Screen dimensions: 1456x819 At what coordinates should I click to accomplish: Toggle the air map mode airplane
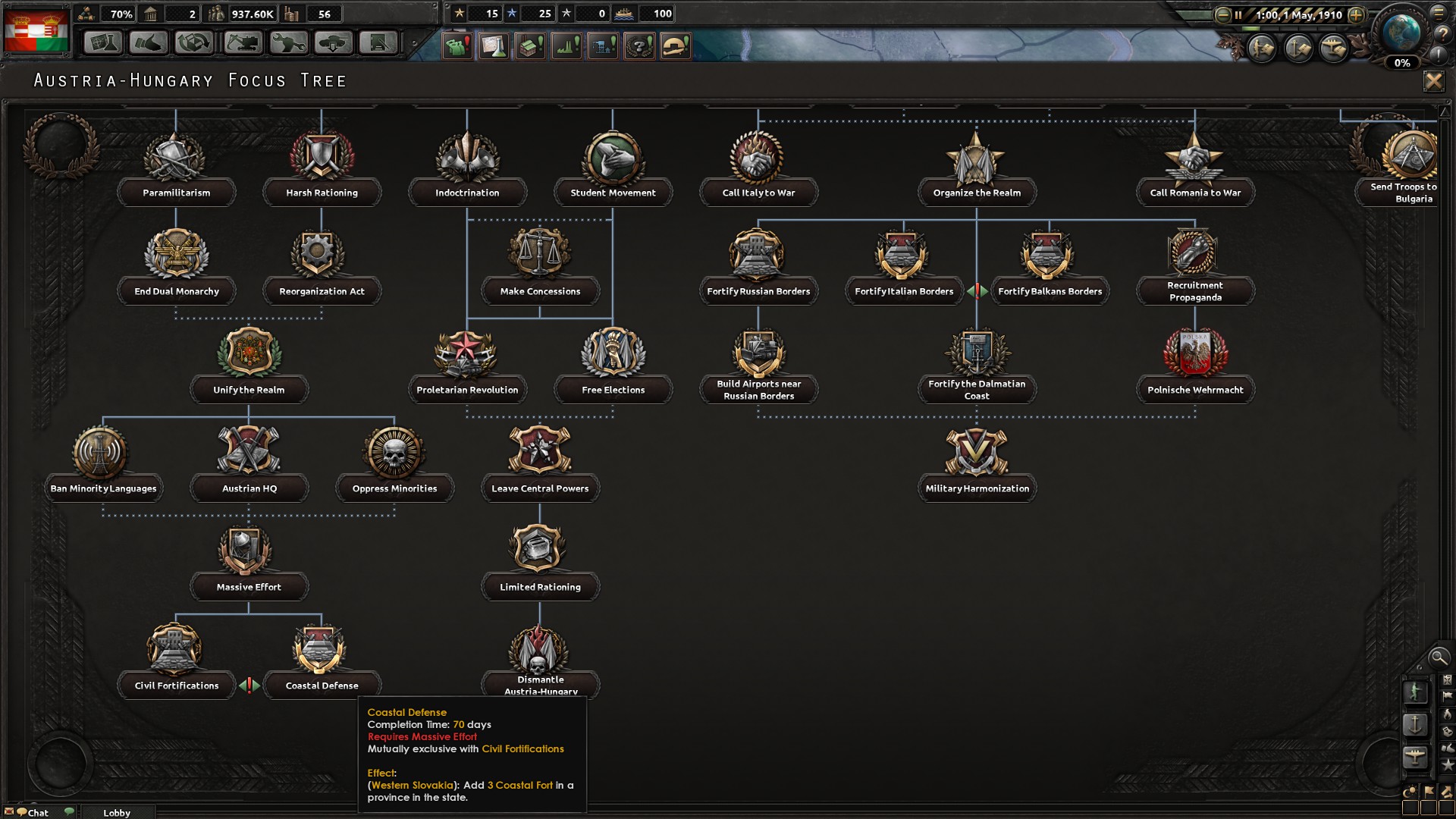[1415, 756]
